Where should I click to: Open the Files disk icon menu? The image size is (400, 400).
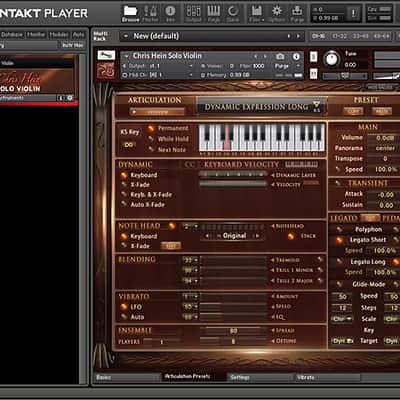[257, 13]
